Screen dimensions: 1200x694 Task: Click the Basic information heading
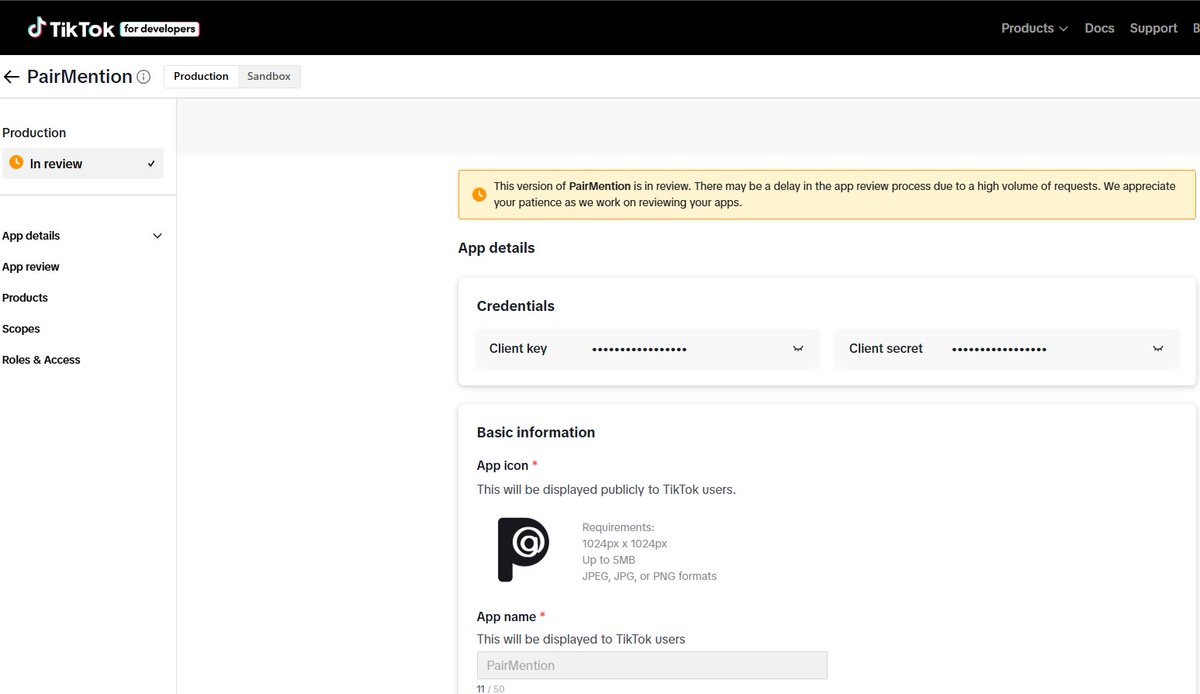(536, 432)
